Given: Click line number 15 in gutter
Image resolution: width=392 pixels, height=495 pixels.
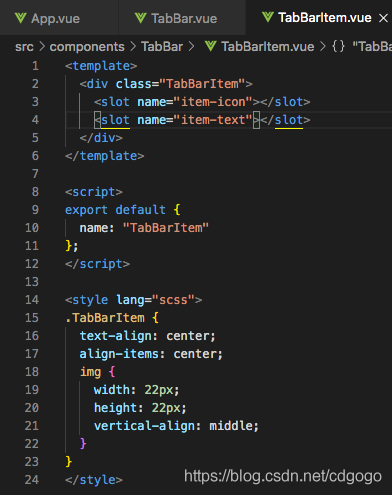Looking at the screenshot, I should 32,318.
